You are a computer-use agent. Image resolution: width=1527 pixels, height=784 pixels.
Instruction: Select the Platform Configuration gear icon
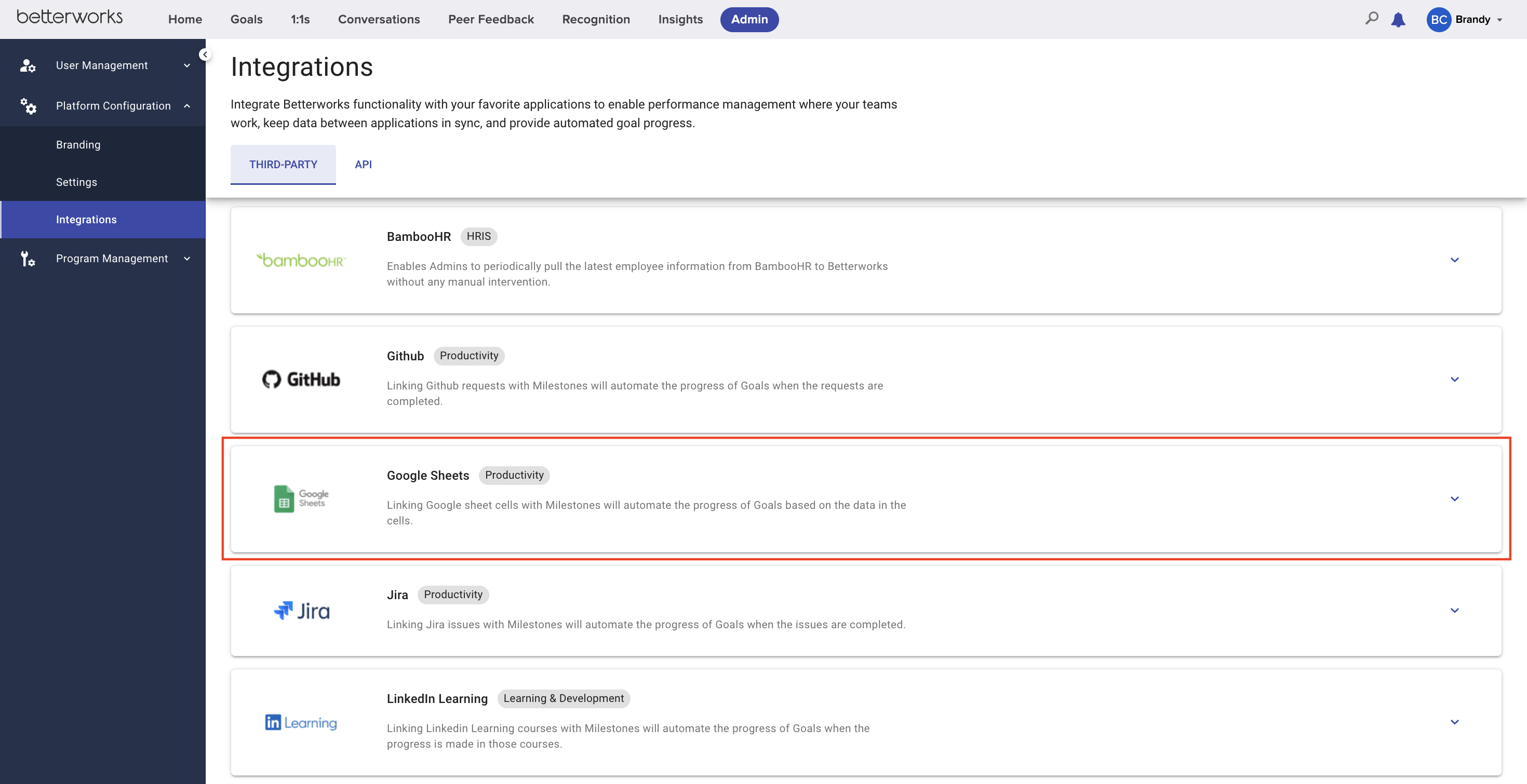coord(28,106)
